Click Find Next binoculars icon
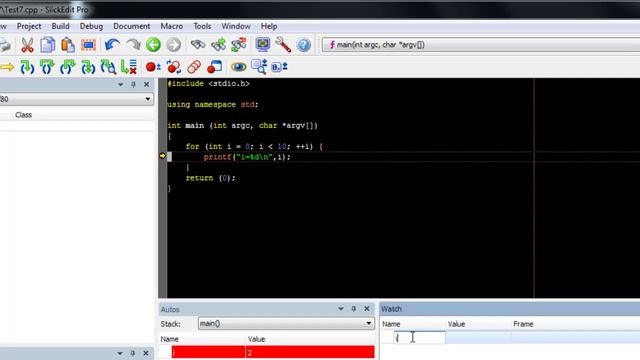Image resolution: width=640 pixels, height=360 pixels. [218, 44]
